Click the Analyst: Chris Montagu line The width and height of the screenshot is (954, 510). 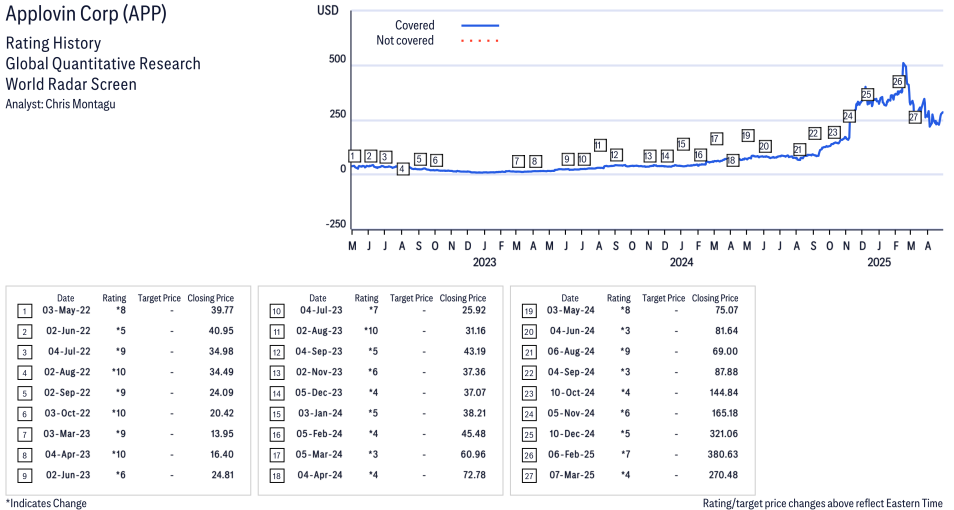tap(60, 104)
